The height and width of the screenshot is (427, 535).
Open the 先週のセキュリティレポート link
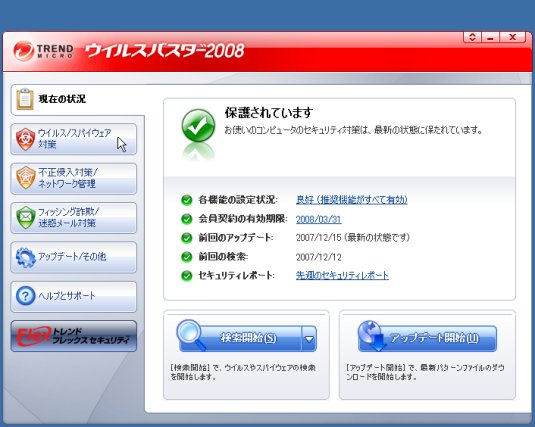click(x=342, y=275)
